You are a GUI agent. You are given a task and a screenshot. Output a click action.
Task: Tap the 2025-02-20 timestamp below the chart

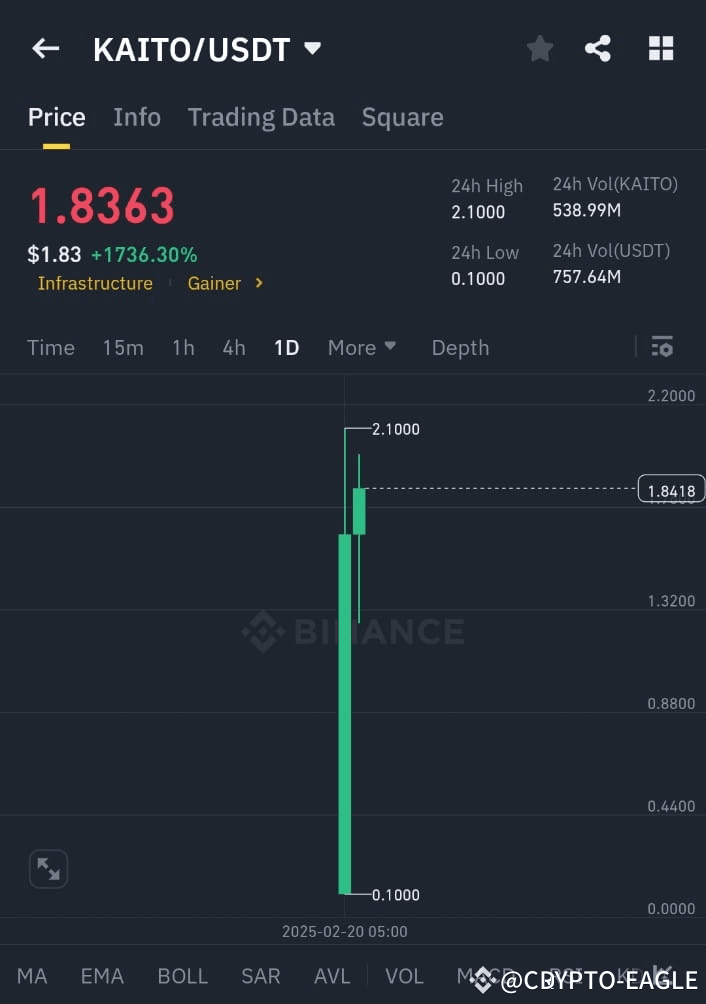click(x=345, y=931)
